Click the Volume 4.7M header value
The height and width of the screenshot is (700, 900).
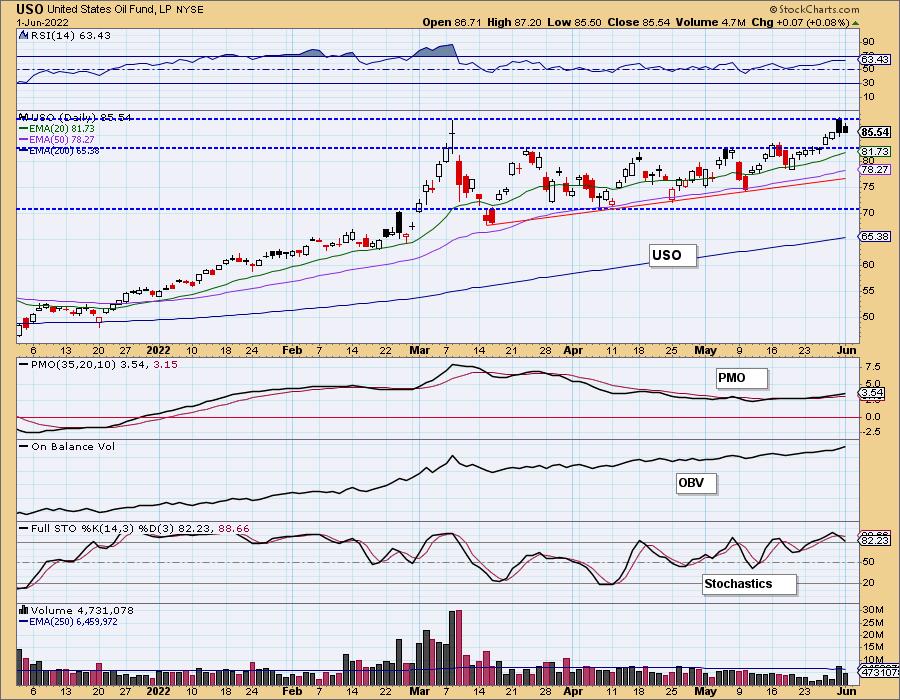coord(711,22)
